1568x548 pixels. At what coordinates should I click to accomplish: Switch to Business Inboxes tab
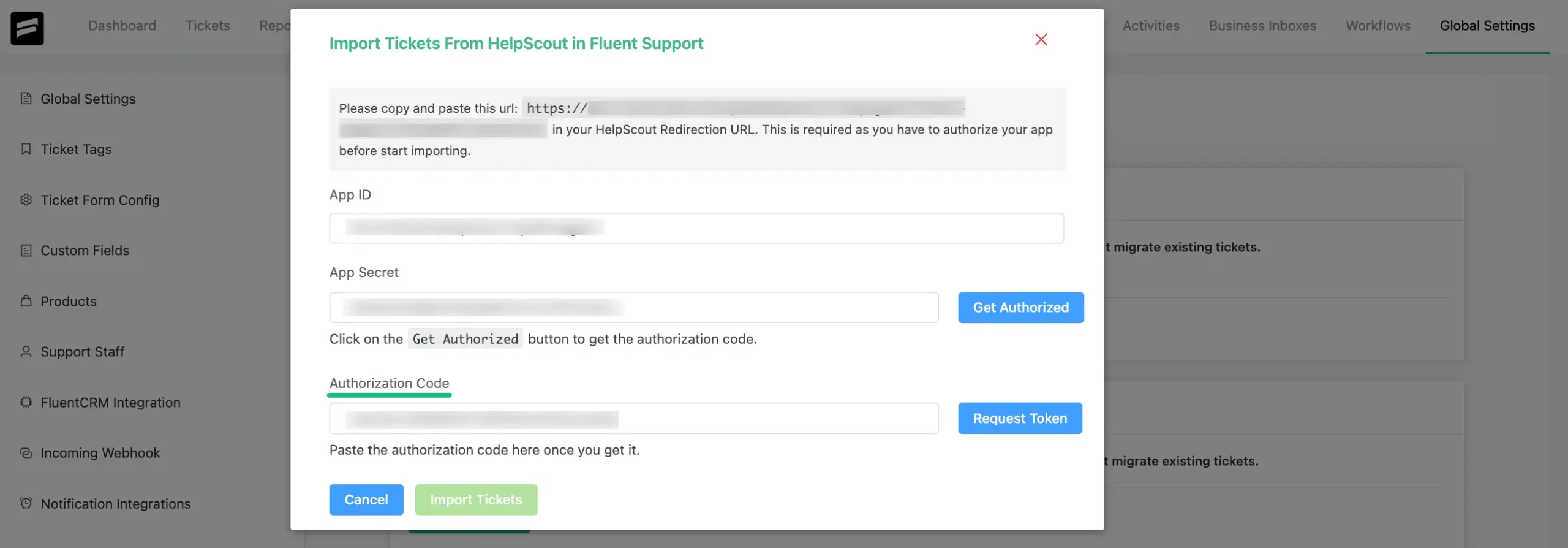1262,26
